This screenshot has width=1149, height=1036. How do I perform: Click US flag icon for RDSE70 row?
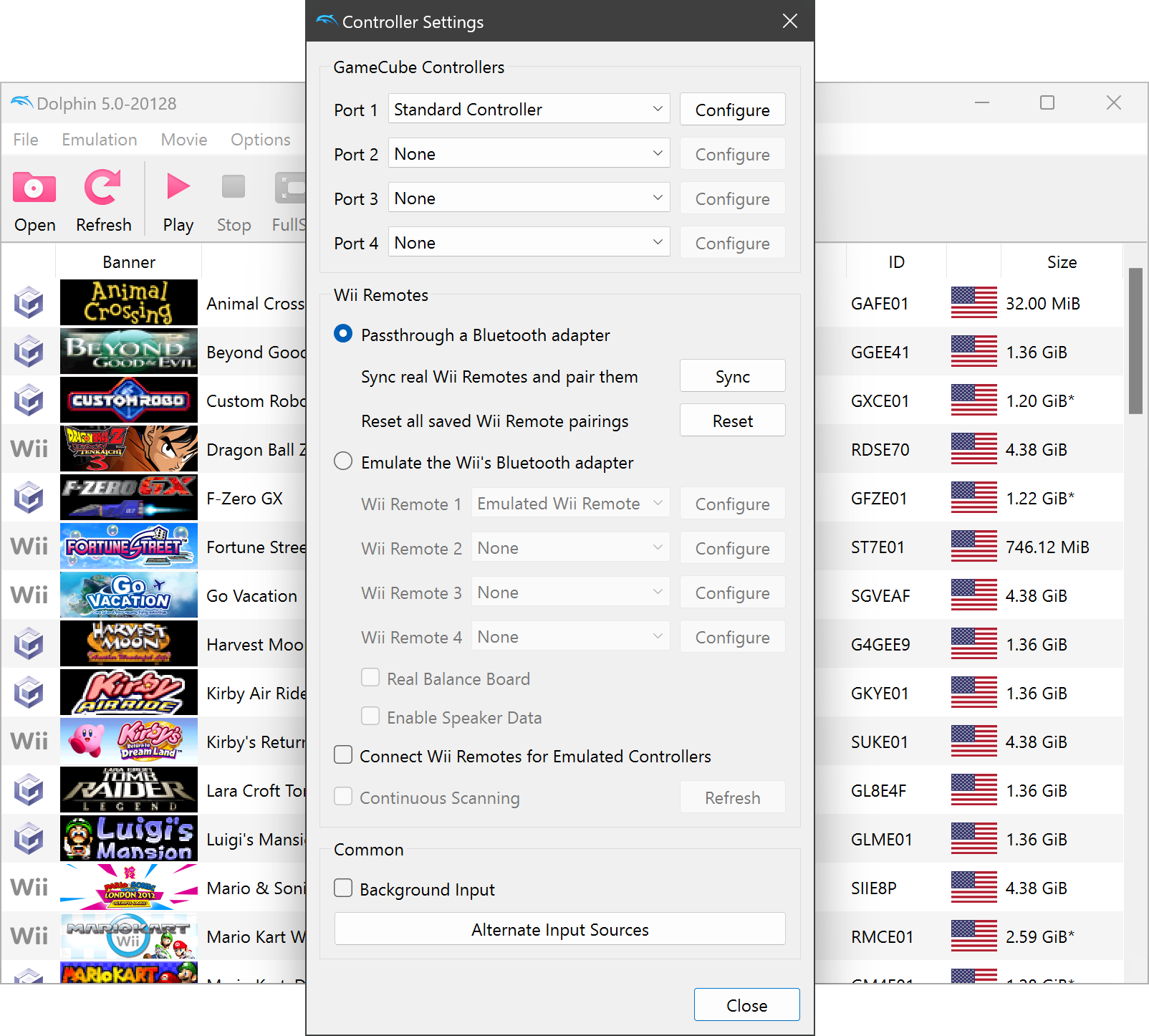coord(974,449)
